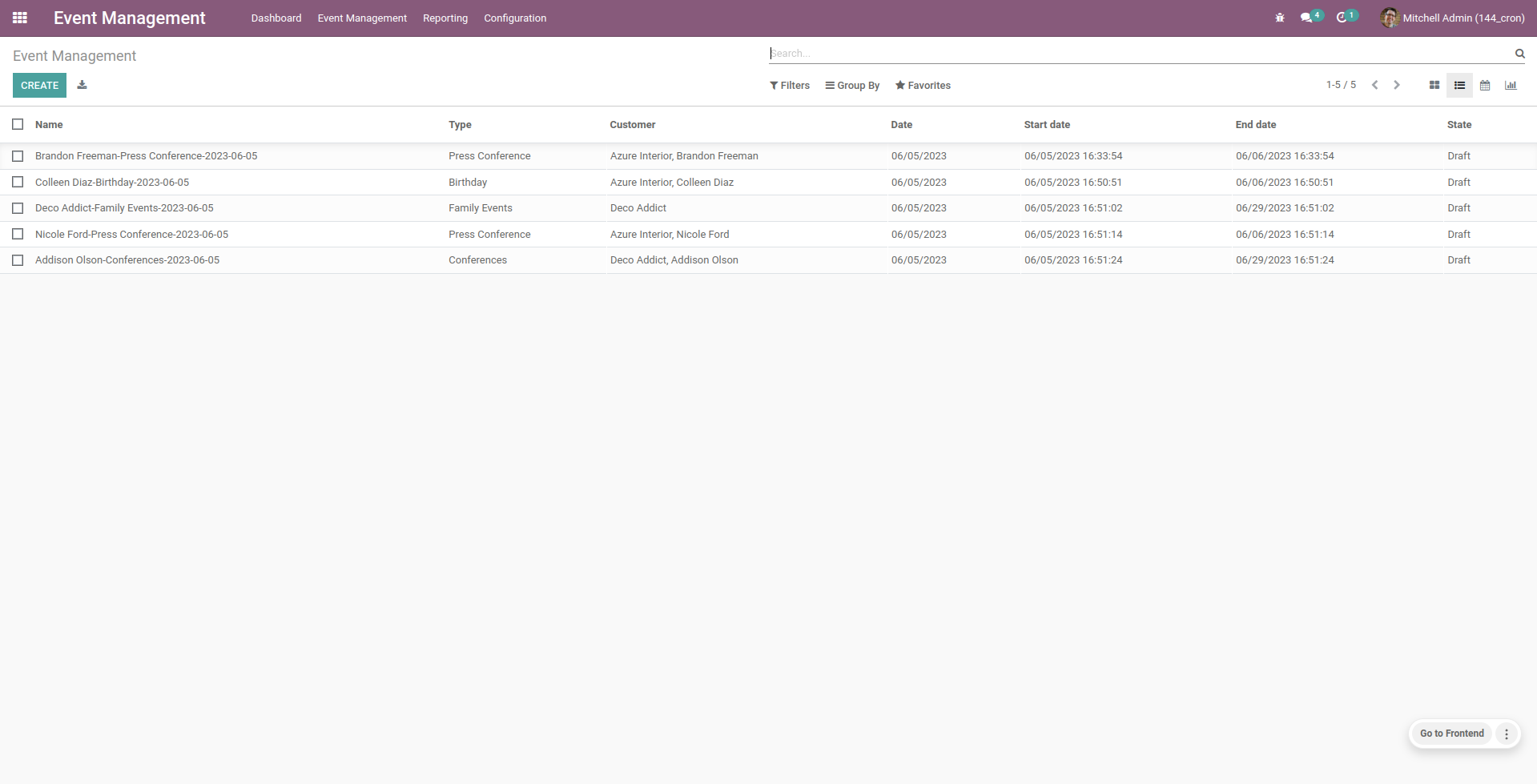The height and width of the screenshot is (784, 1537).
Task: Click the download export icon
Action: (x=82, y=85)
